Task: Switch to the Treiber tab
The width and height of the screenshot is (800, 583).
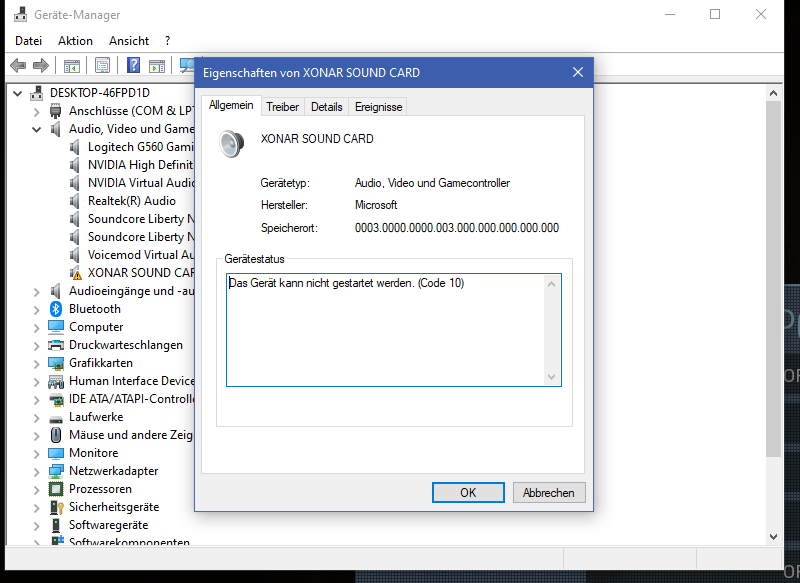Action: coord(283,107)
